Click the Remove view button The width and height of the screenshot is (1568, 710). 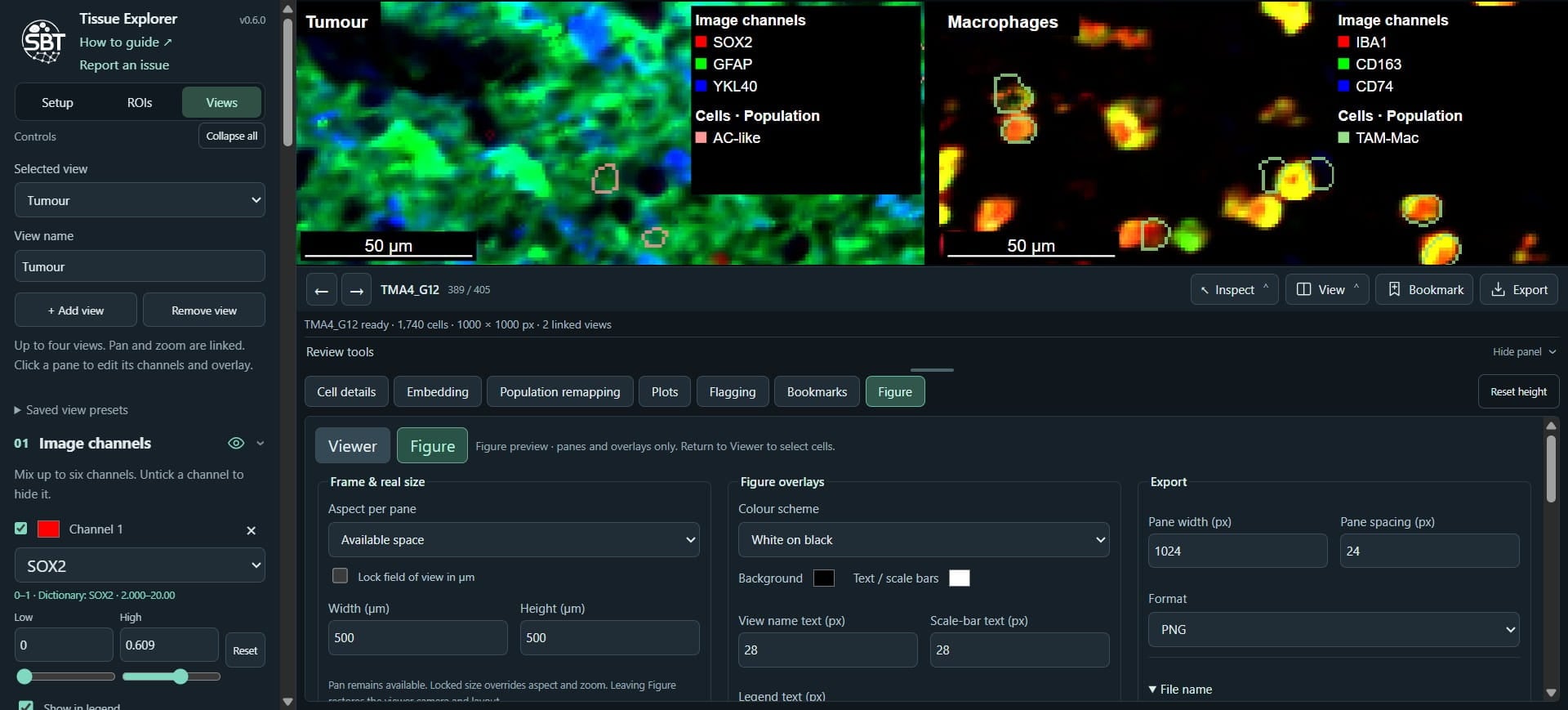(x=204, y=310)
